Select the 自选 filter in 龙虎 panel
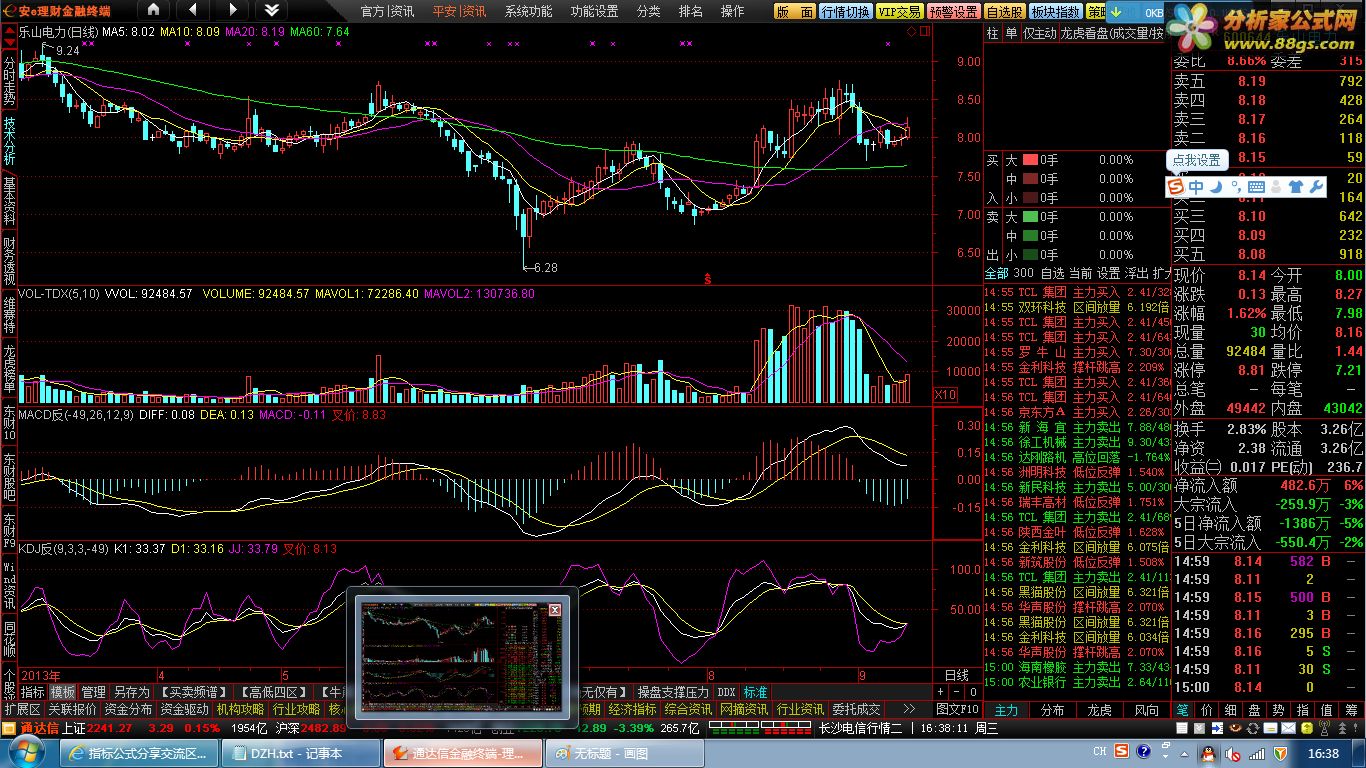 (1052, 273)
